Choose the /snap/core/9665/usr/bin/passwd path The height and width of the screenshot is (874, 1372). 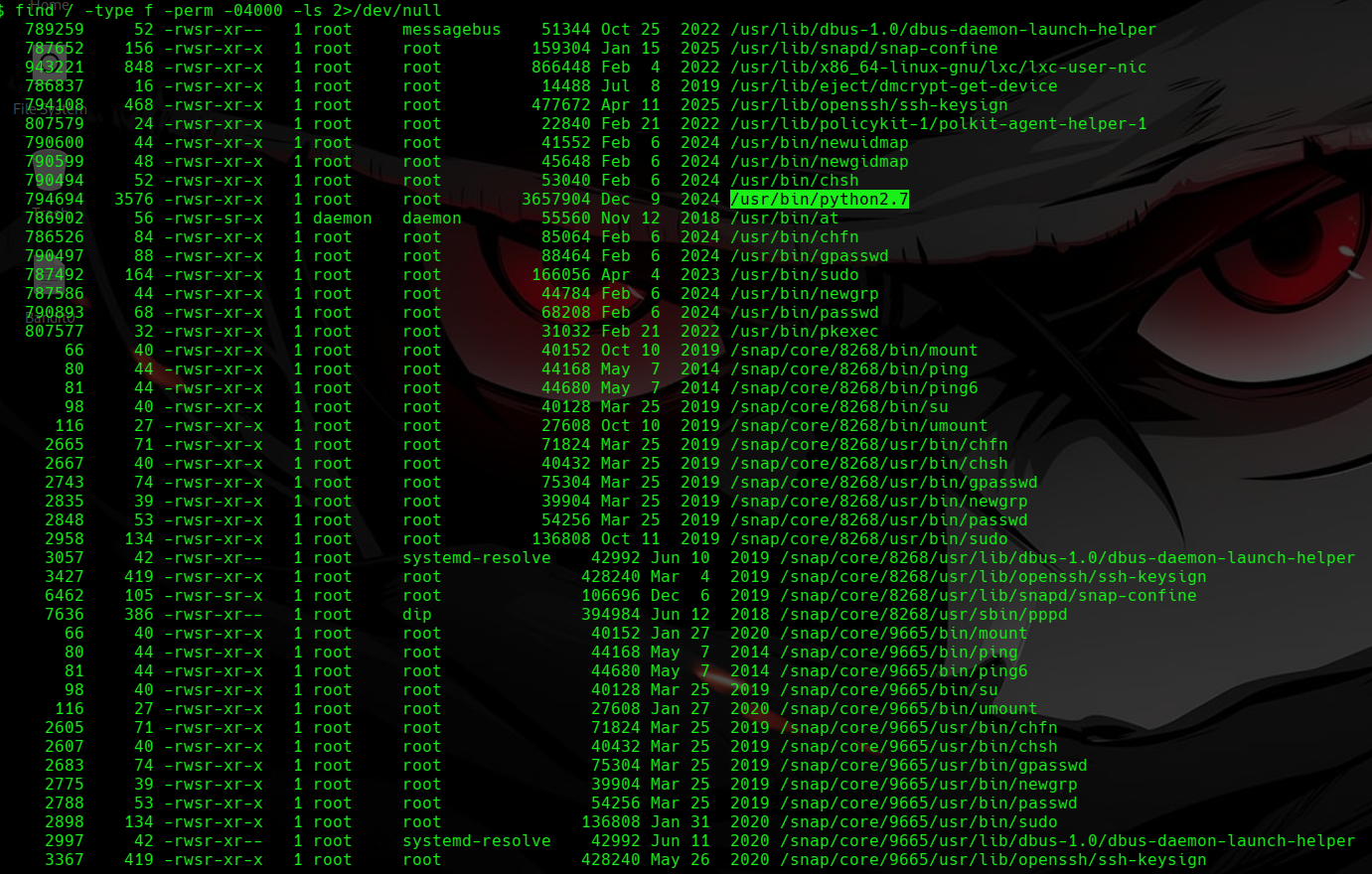(x=929, y=803)
